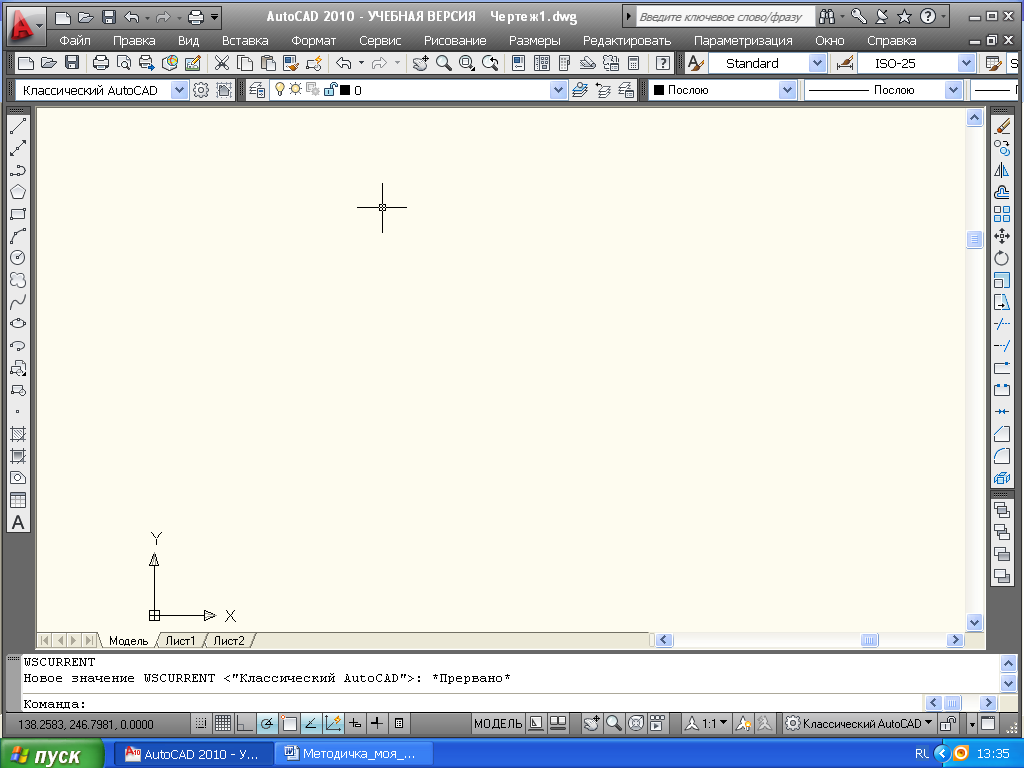Click the horizontal scrollbar thumb of drawing area

click(x=869, y=640)
